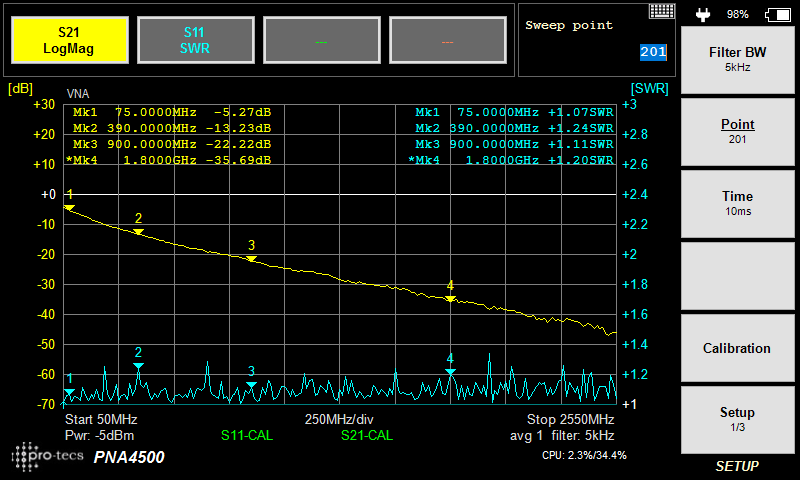
Task: Select cyan marker 4 on SWR trace
Action: pos(450,372)
